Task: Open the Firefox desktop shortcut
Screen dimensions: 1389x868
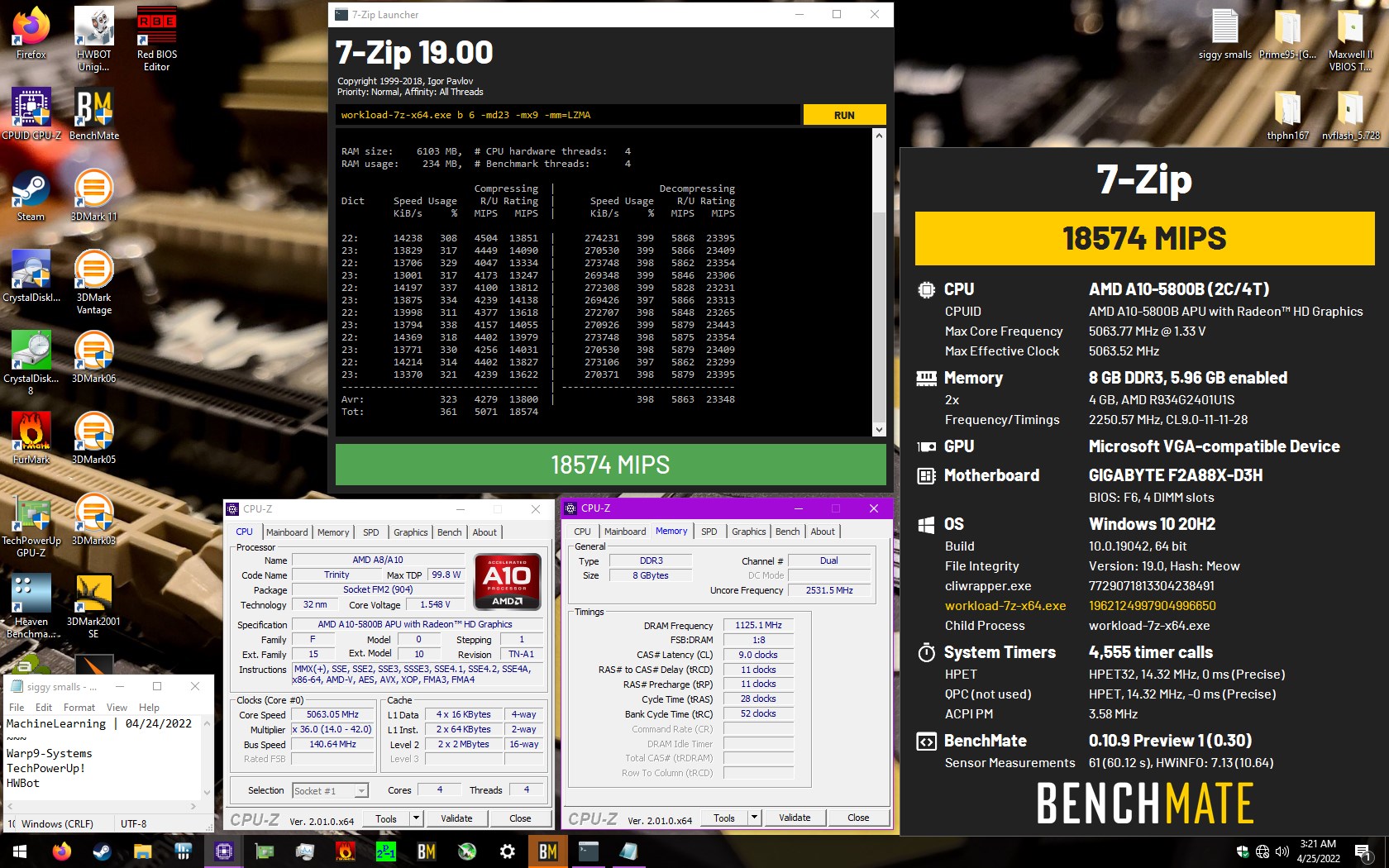Action: pyautogui.click(x=31, y=33)
